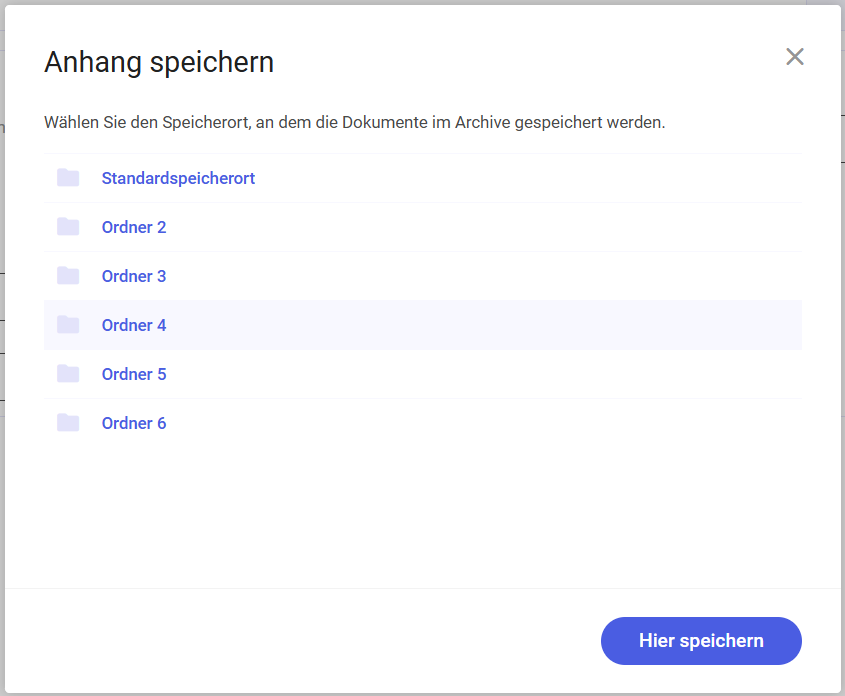The image size is (845, 696).
Task: Click empty dialog area below Ordner 6
Action: (x=422, y=517)
